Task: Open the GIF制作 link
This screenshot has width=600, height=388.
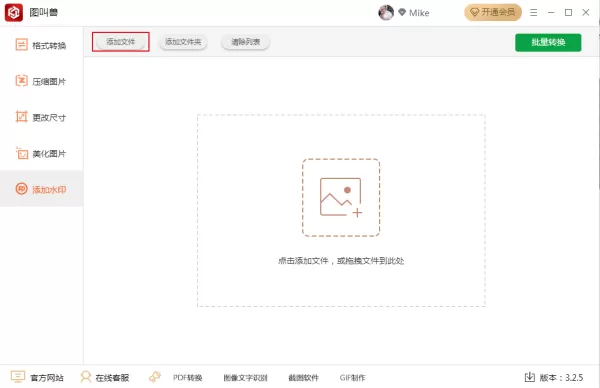Action: (x=352, y=378)
